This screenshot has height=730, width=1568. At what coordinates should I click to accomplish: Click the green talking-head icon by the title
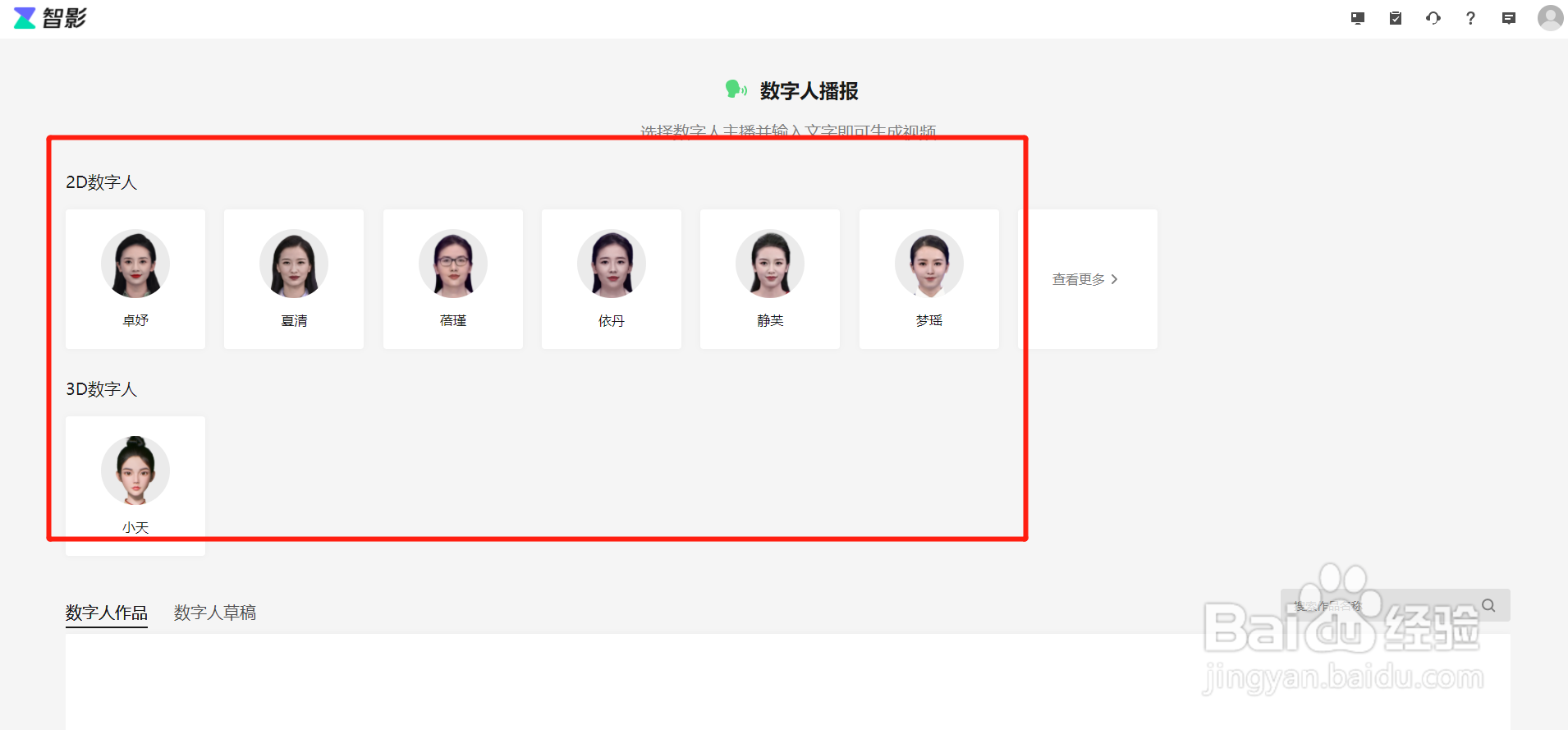(736, 90)
